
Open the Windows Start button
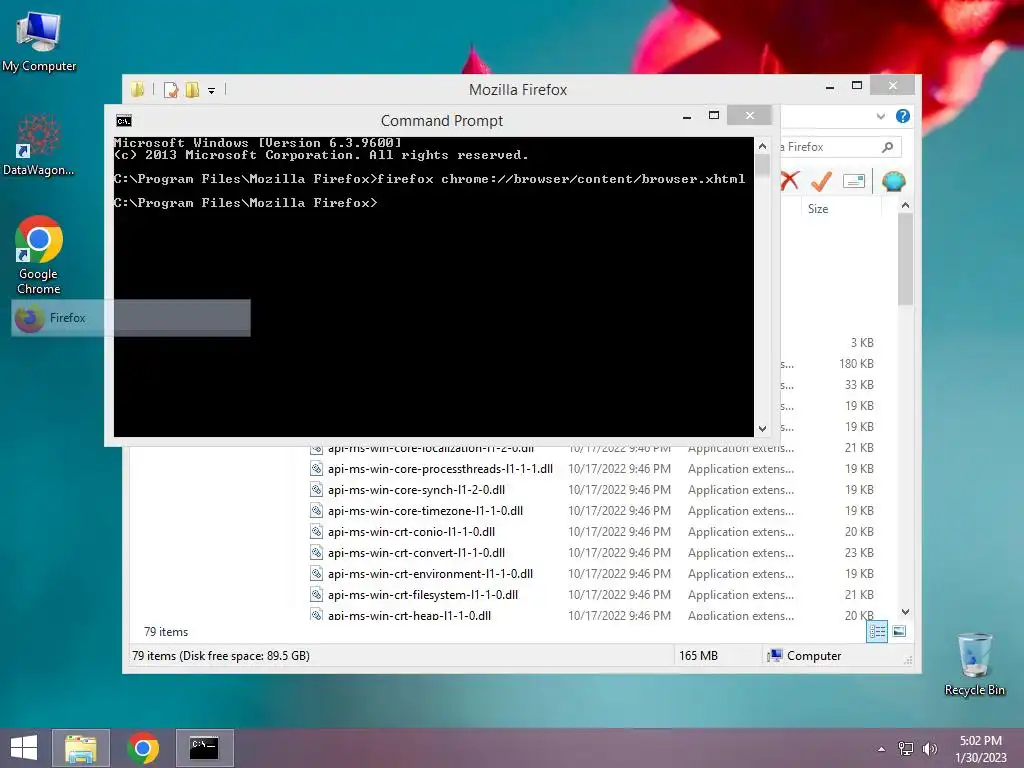(24, 748)
